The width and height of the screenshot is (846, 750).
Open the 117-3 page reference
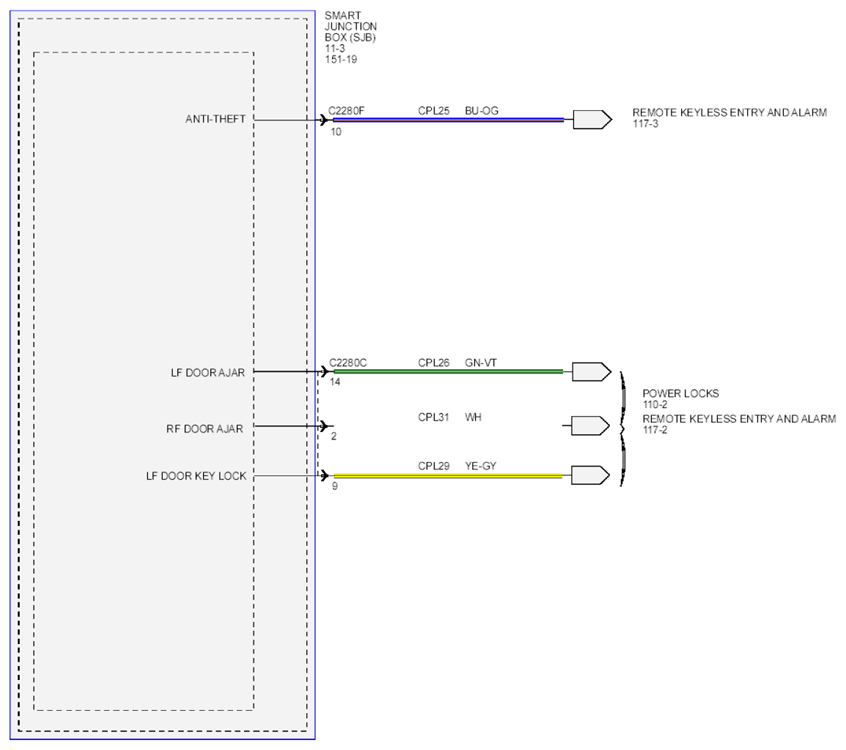click(x=645, y=124)
